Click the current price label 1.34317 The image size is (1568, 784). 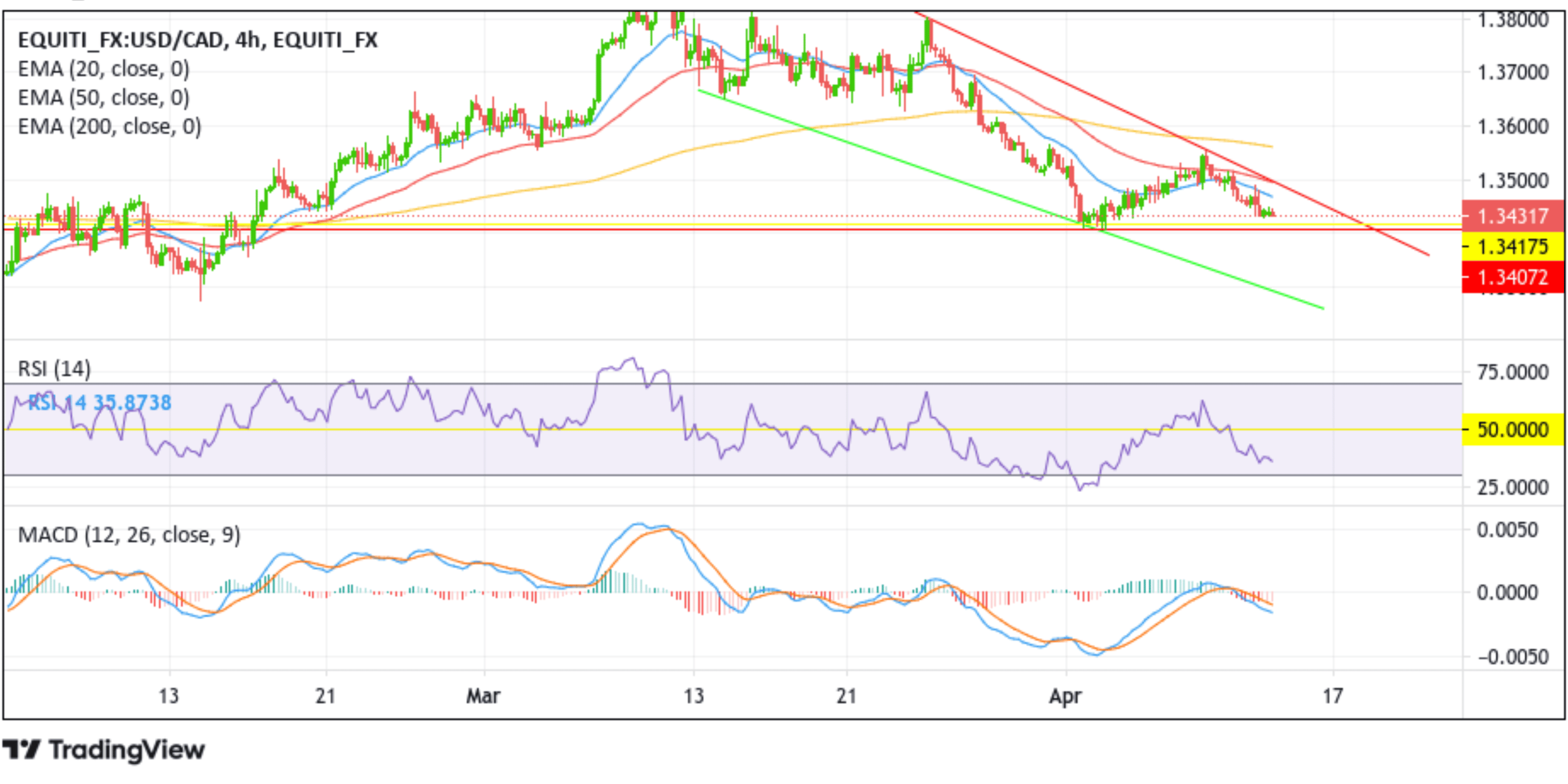click(1513, 216)
